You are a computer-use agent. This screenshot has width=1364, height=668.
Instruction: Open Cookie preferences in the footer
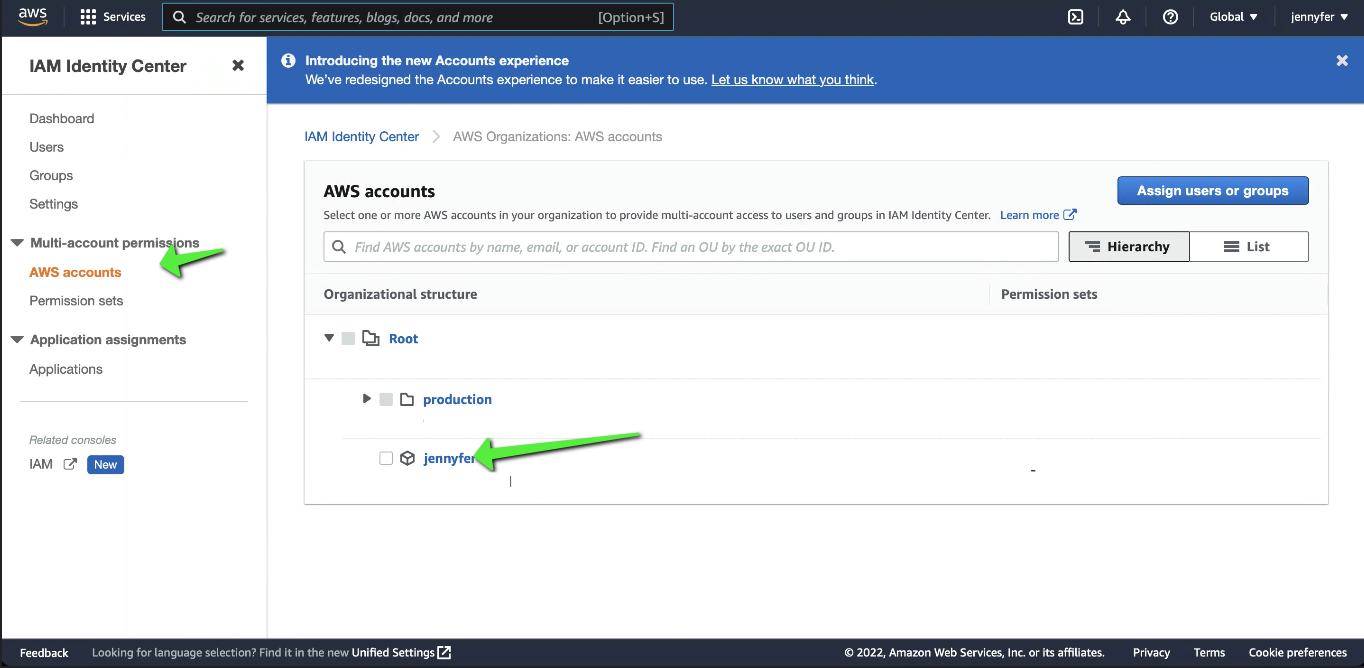[1298, 653]
